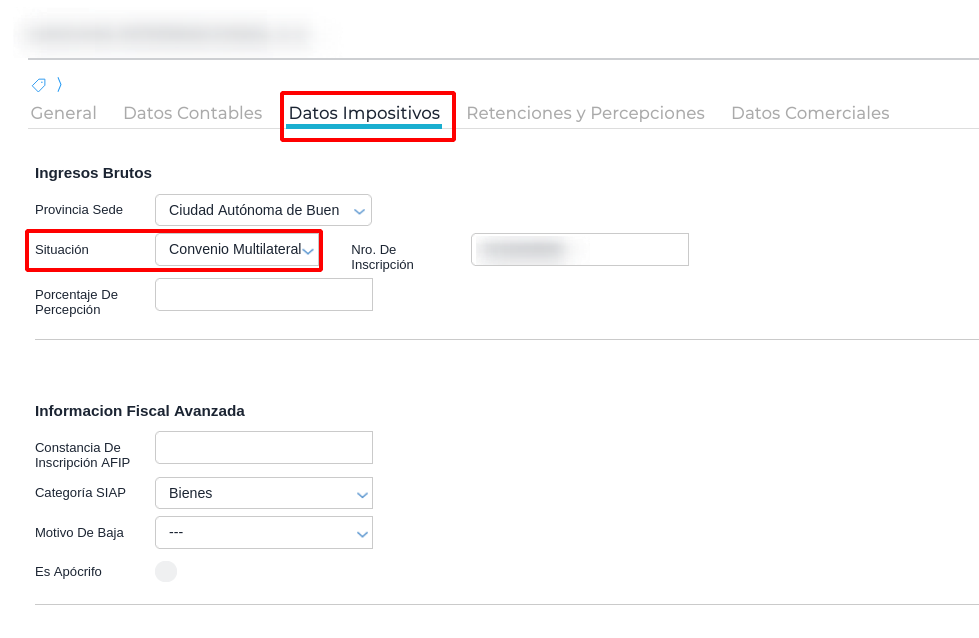Click the blurred record title at top
Screen dimensions: 979x638
165,35
